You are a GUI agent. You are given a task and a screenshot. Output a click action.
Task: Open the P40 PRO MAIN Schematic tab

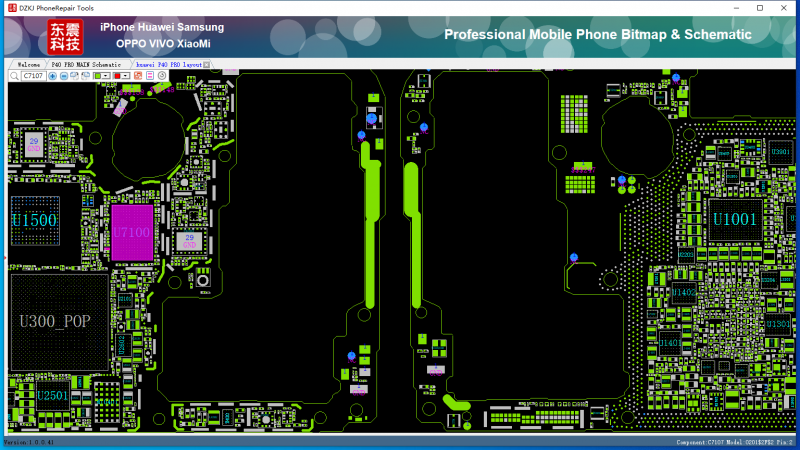click(86, 65)
